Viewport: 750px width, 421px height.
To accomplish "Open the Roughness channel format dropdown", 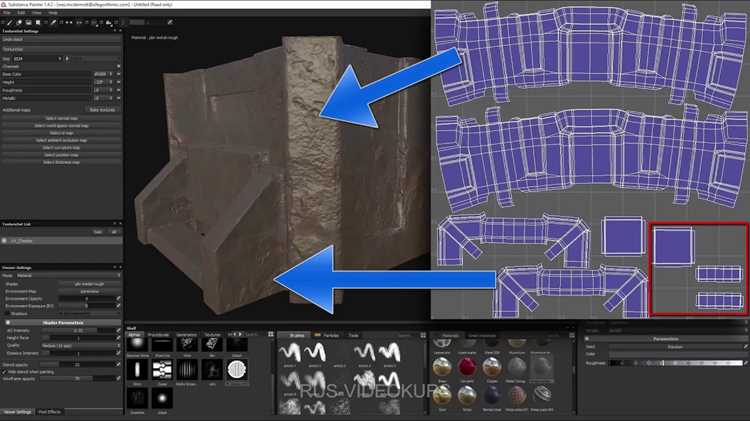I will (103, 90).
